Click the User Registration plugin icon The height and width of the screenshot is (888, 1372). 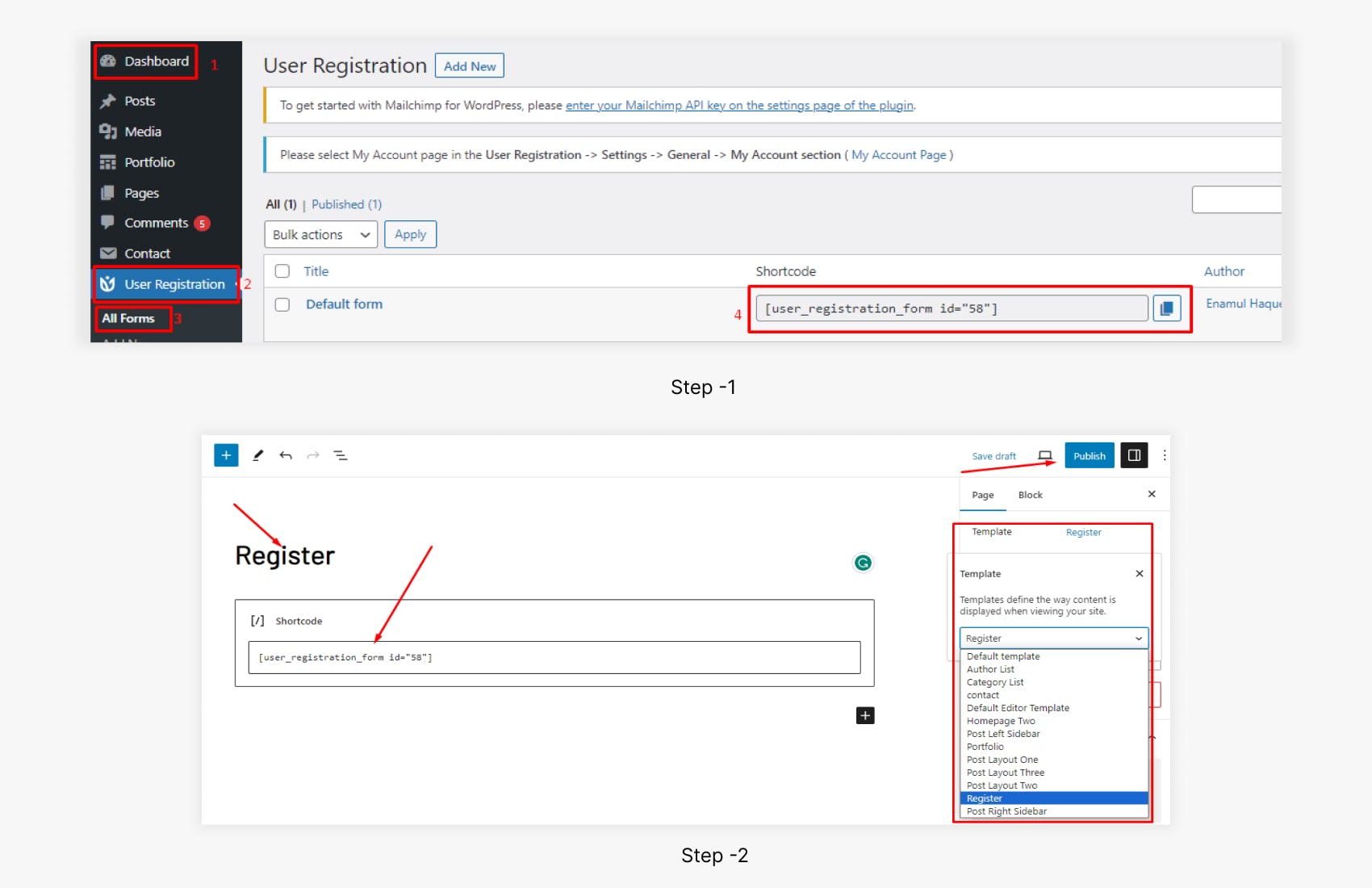[x=108, y=284]
